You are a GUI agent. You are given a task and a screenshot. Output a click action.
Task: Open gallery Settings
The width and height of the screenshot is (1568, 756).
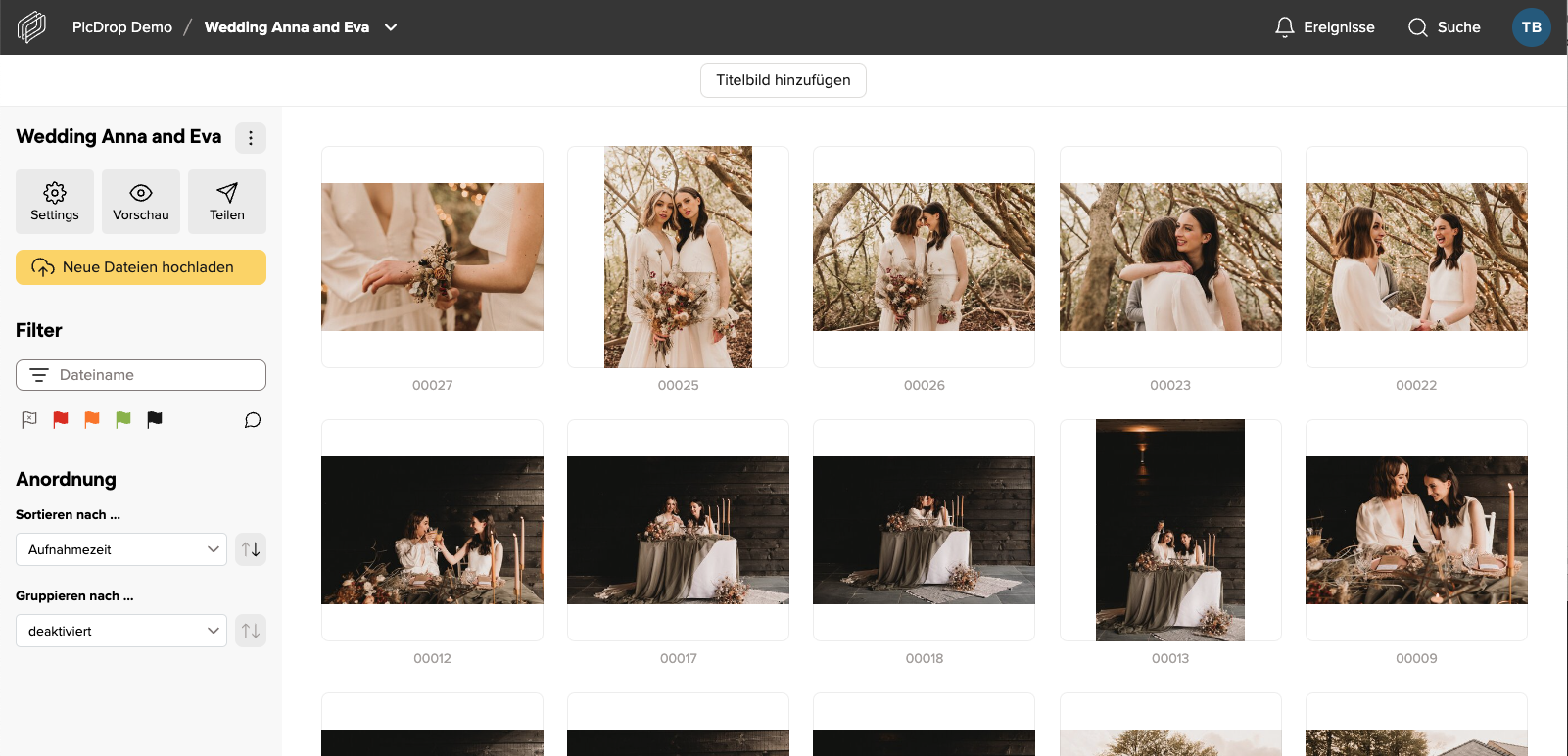[x=55, y=202]
